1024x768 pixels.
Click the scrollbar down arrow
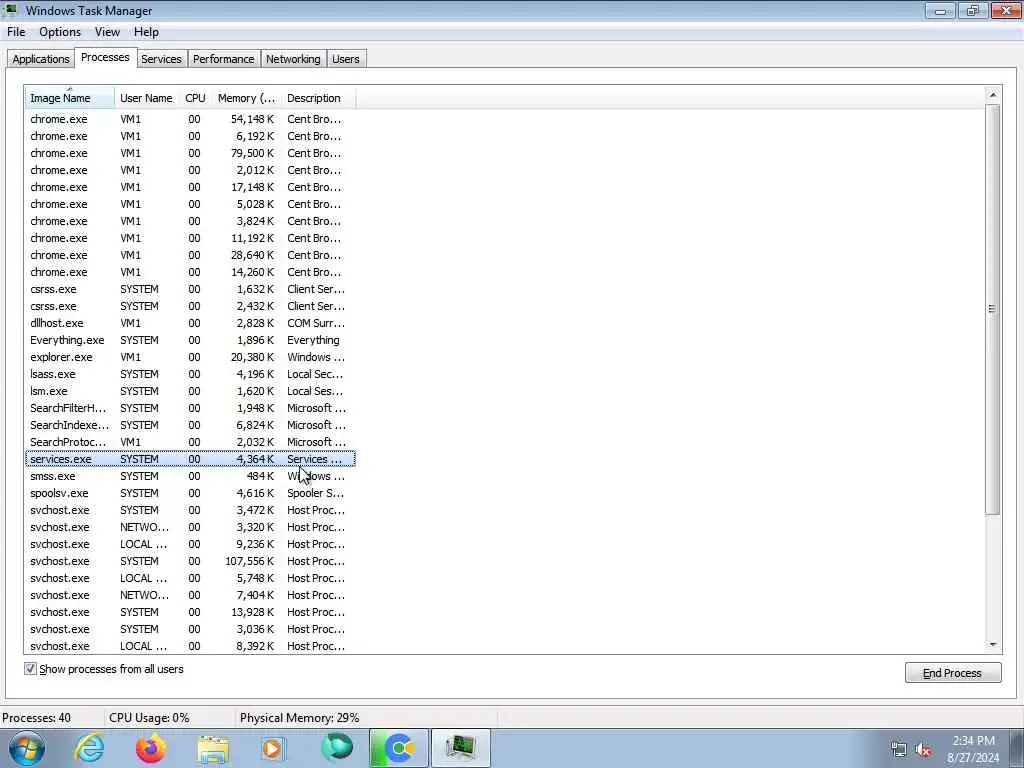[993, 645]
